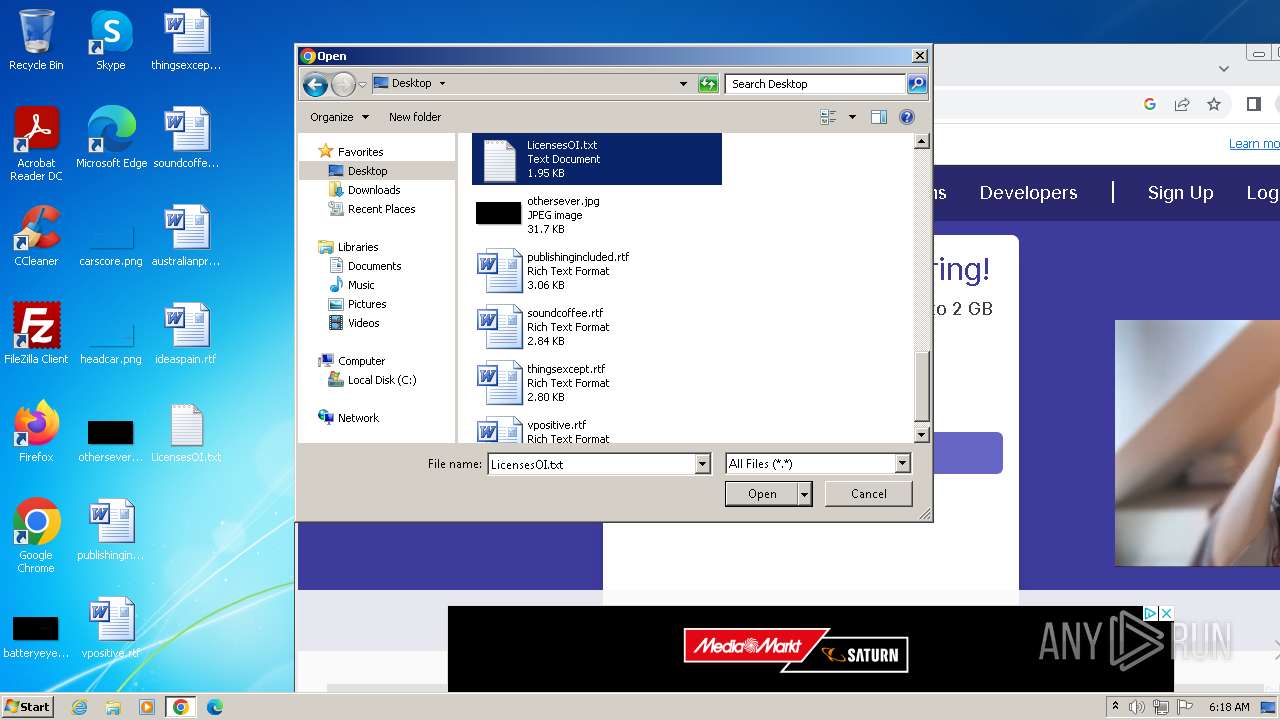Click the Search Desktop field
The height and width of the screenshot is (720, 1280).
click(x=816, y=84)
